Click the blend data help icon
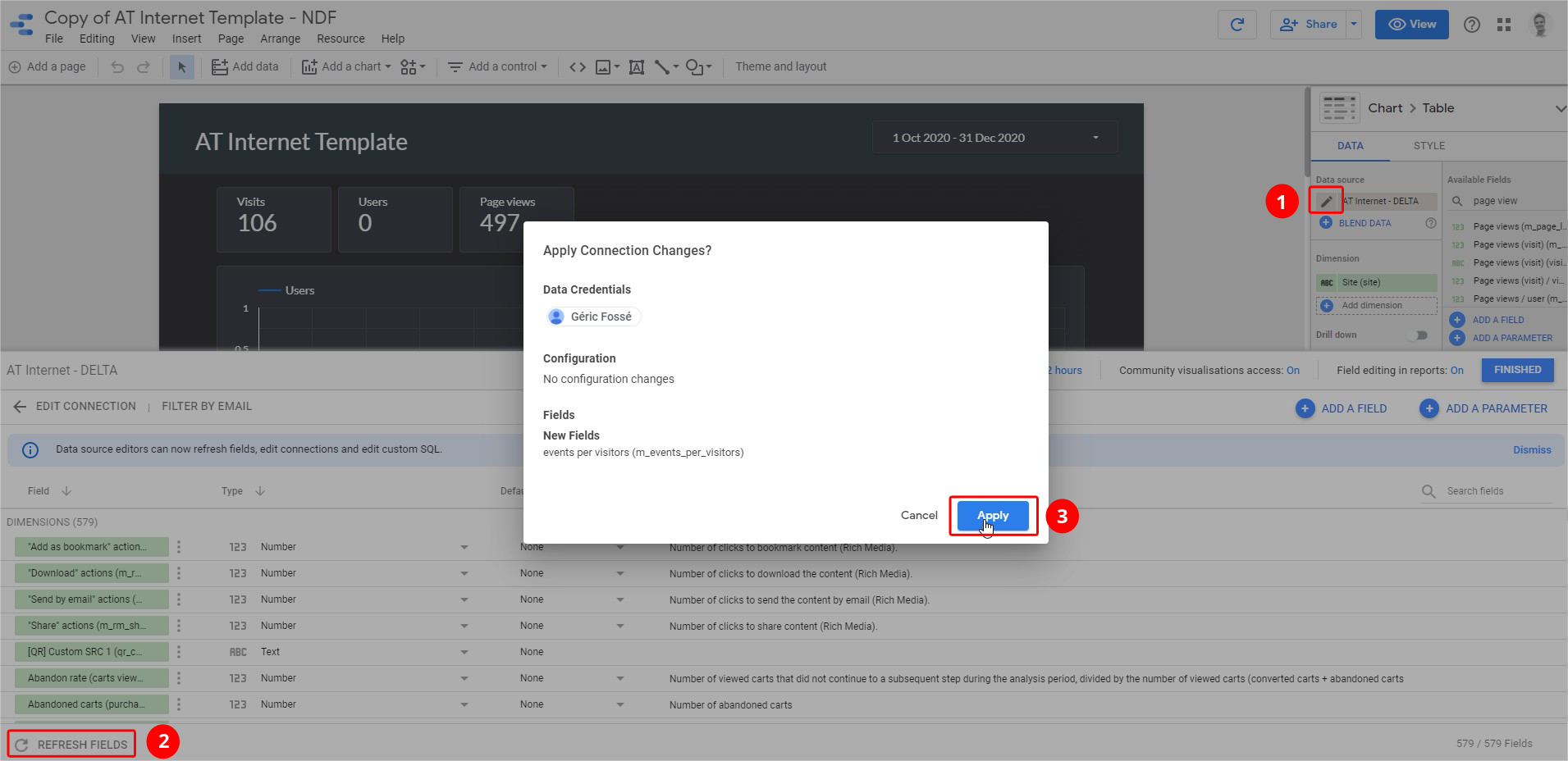 (x=1431, y=223)
